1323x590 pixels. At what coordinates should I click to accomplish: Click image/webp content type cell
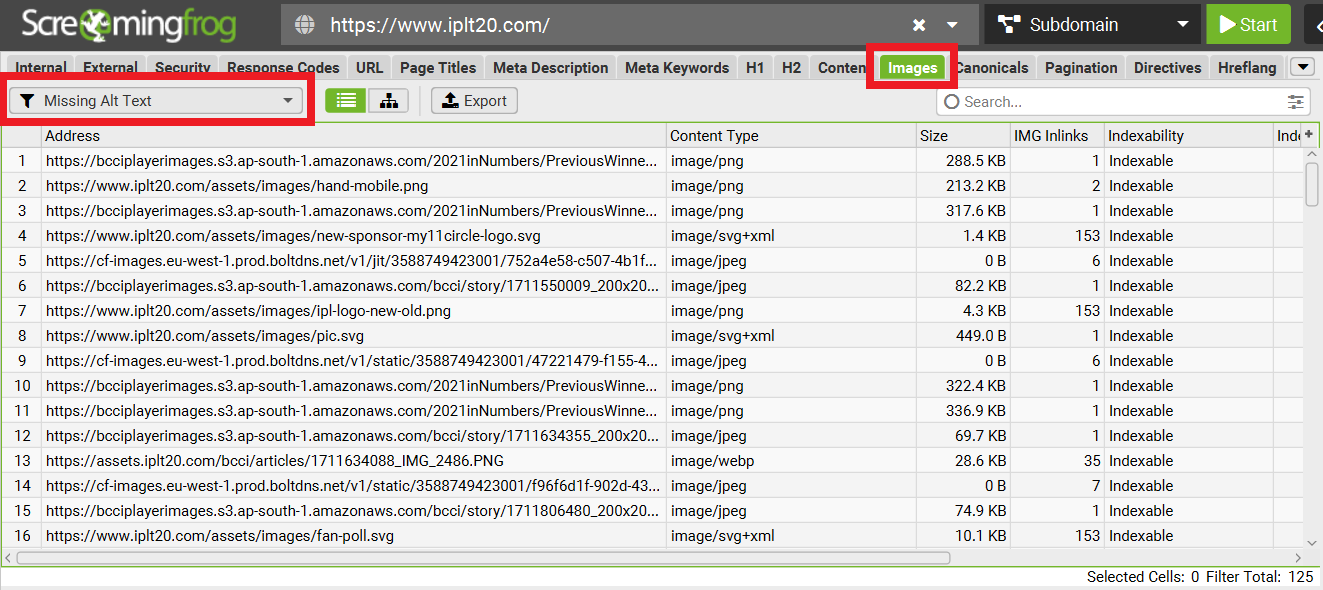click(x=791, y=461)
